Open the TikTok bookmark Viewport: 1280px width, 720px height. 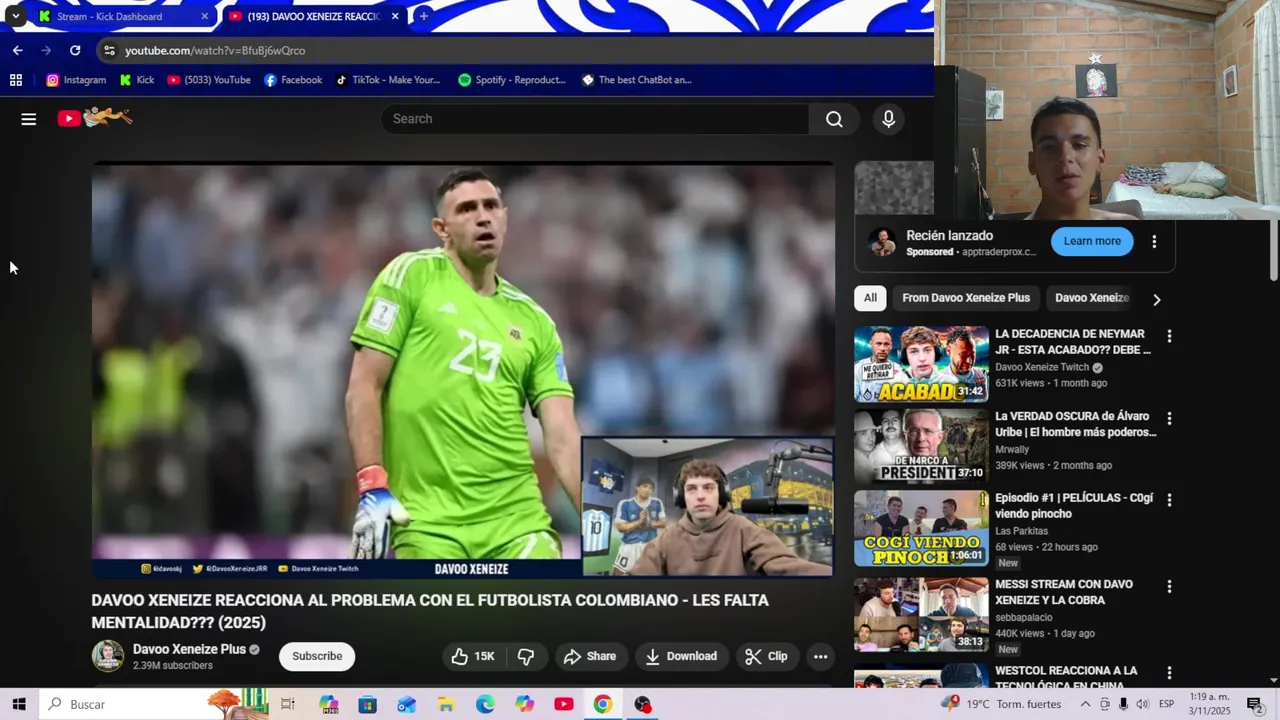click(387, 80)
